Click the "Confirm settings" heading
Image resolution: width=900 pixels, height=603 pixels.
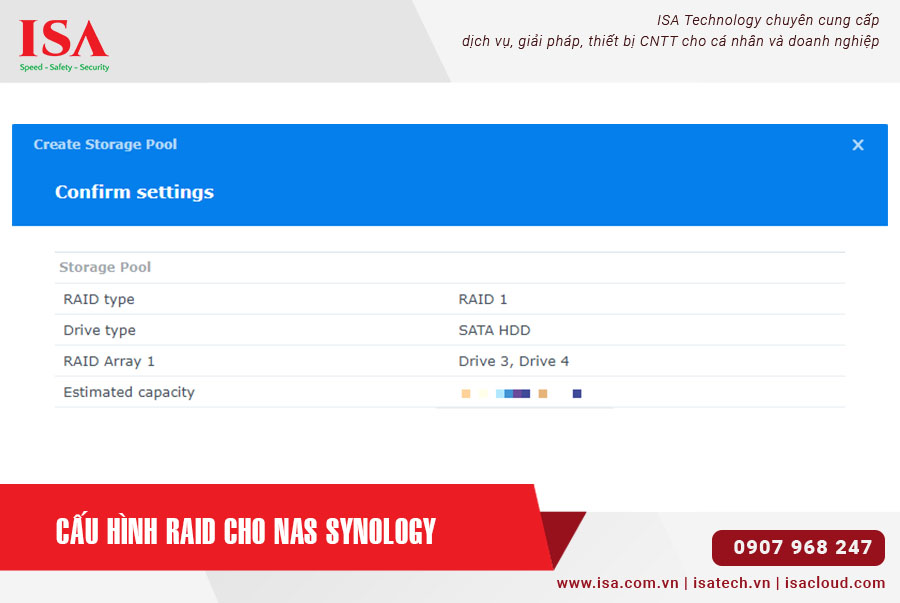click(134, 192)
